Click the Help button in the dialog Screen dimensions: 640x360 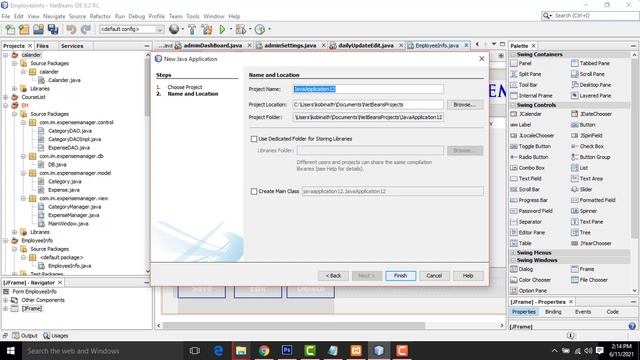(468, 276)
